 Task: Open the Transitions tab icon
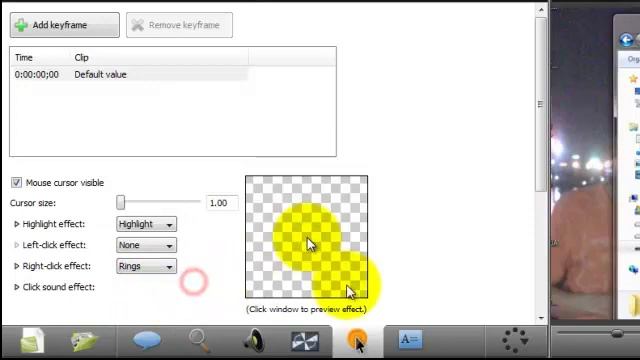coord(305,341)
